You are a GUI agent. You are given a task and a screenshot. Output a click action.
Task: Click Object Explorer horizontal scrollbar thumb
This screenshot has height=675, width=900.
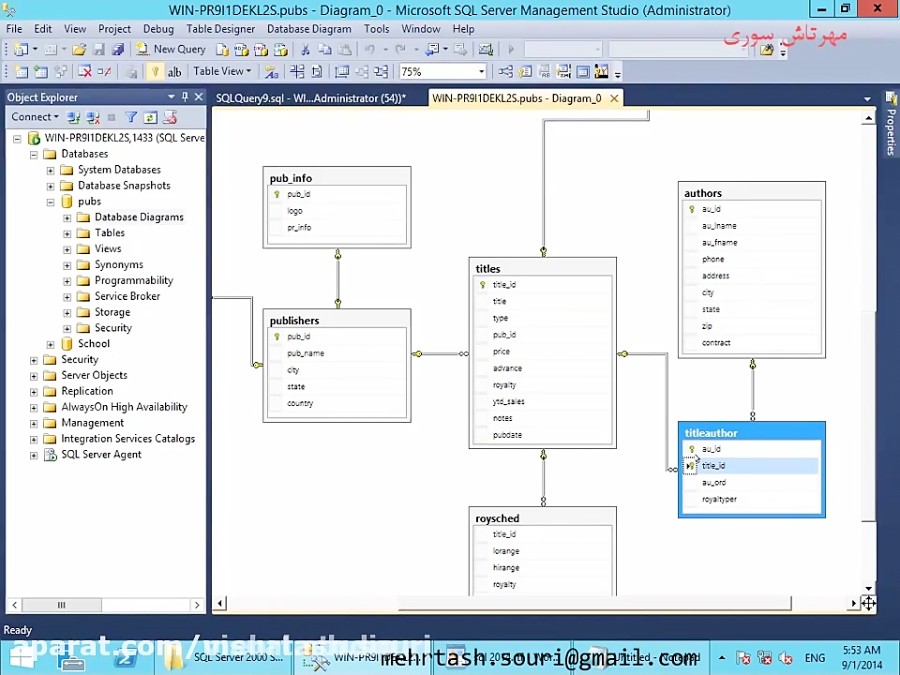(61, 605)
